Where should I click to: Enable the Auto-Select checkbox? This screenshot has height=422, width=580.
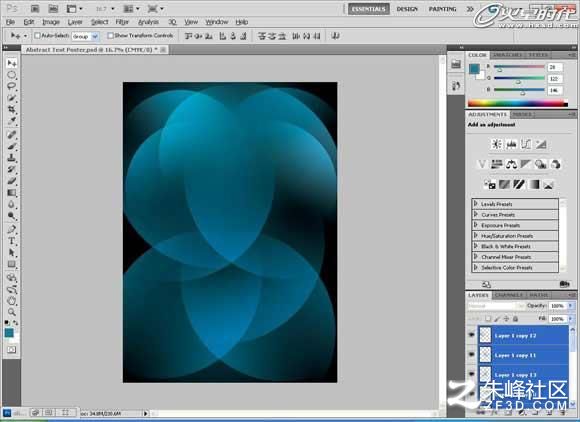tap(37, 36)
